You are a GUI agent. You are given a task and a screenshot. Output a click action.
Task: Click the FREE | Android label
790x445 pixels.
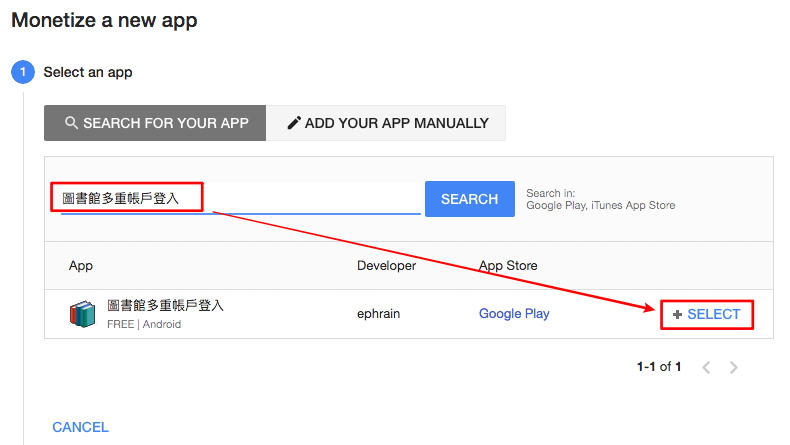point(144,324)
